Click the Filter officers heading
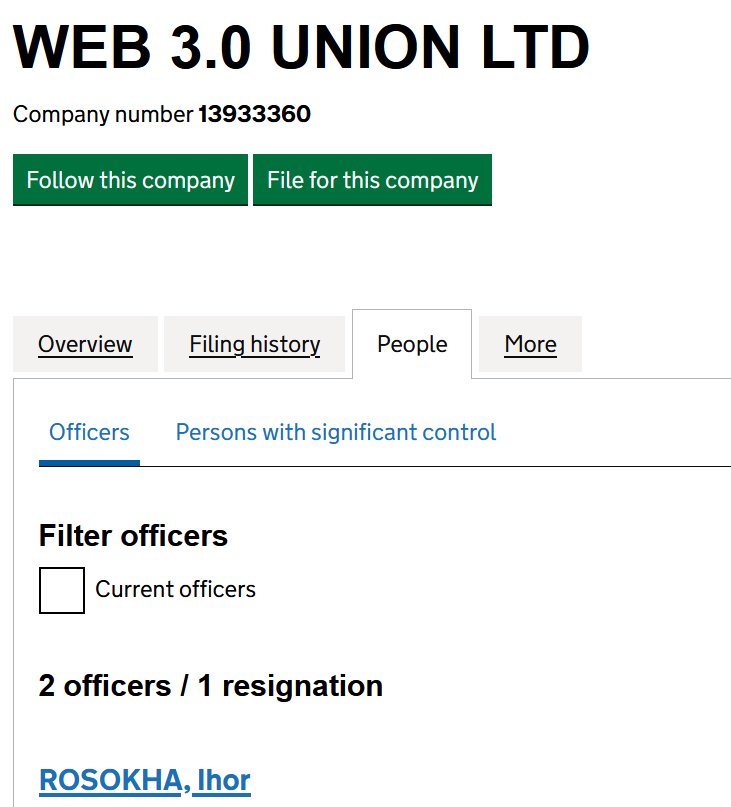Viewport: 731px width, 807px height. coord(133,536)
